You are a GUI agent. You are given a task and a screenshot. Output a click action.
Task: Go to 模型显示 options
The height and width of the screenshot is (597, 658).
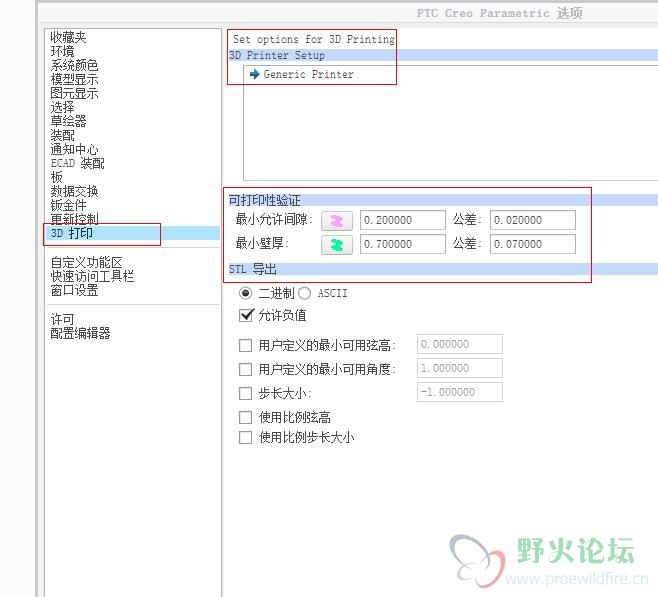[74, 79]
